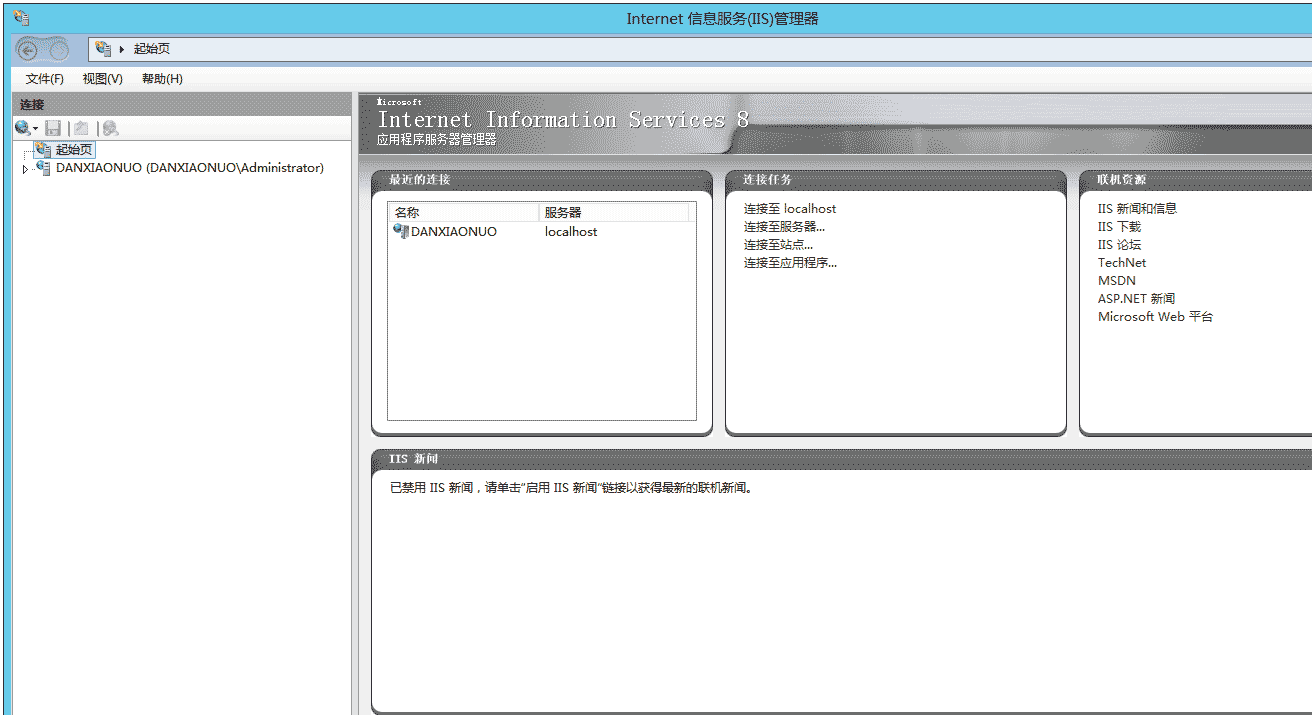Open IIS 新闻和信息 link

point(1137,209)
